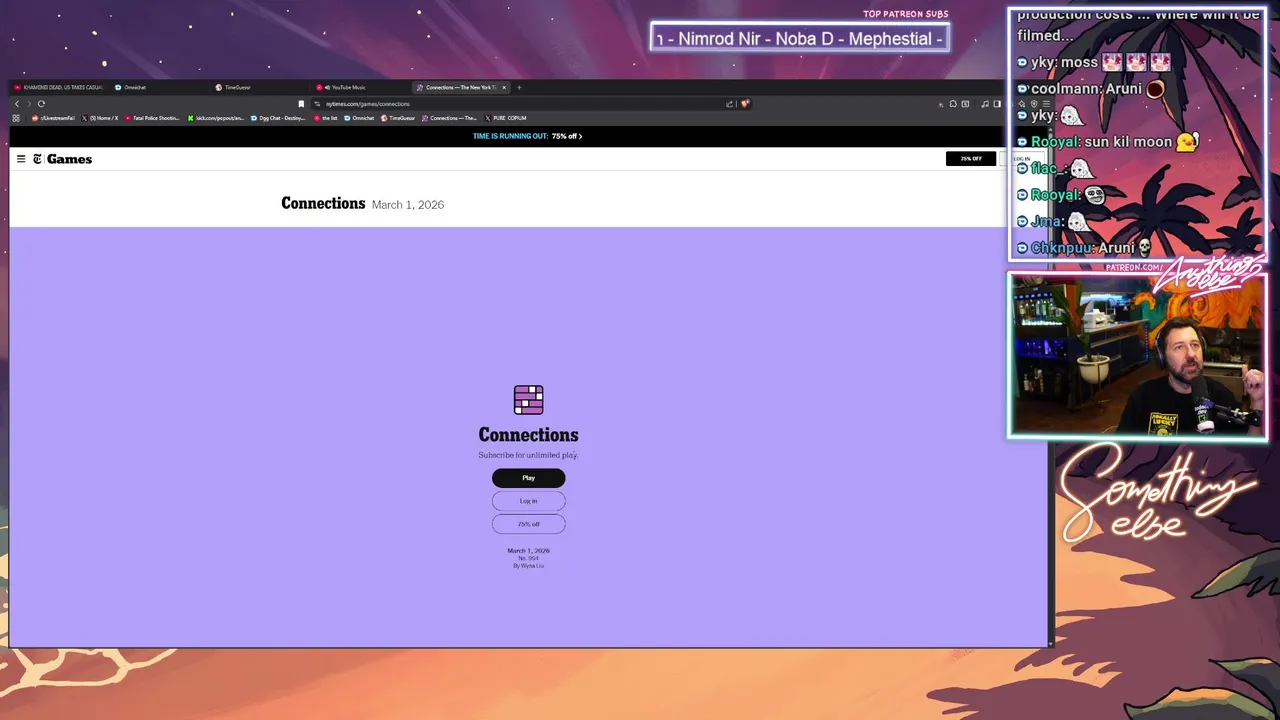The height and width of the screenshot is (720, 1280).
Task: Click the 'March 1, 2026' date by the heading
Action: point(408,204)
